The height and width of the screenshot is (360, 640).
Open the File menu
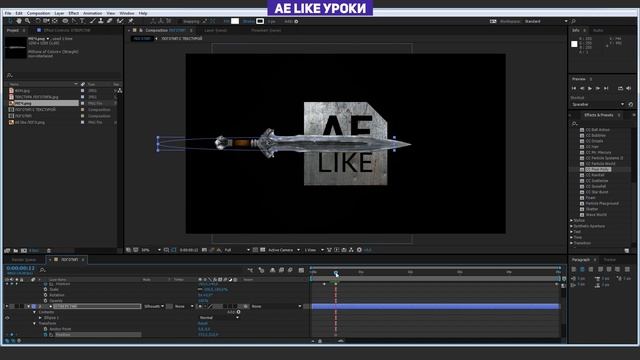(8, 13)
